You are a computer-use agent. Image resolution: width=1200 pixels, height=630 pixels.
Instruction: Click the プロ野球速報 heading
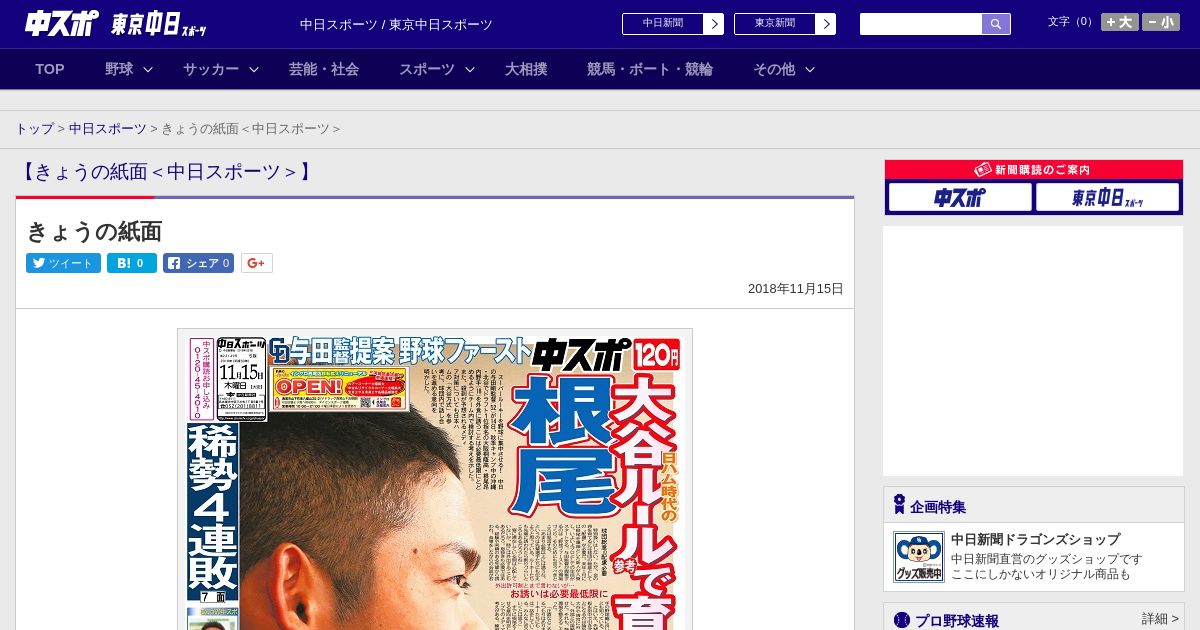tap(957, 621)
